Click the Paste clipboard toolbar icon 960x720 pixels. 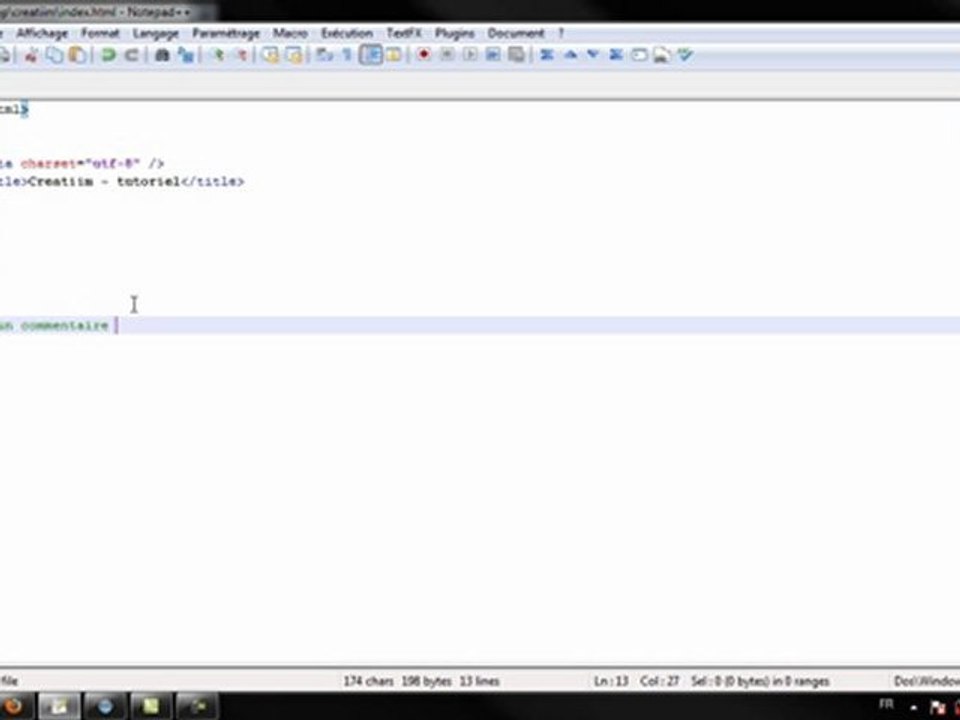pyautogui.click(x=78, y=56)
